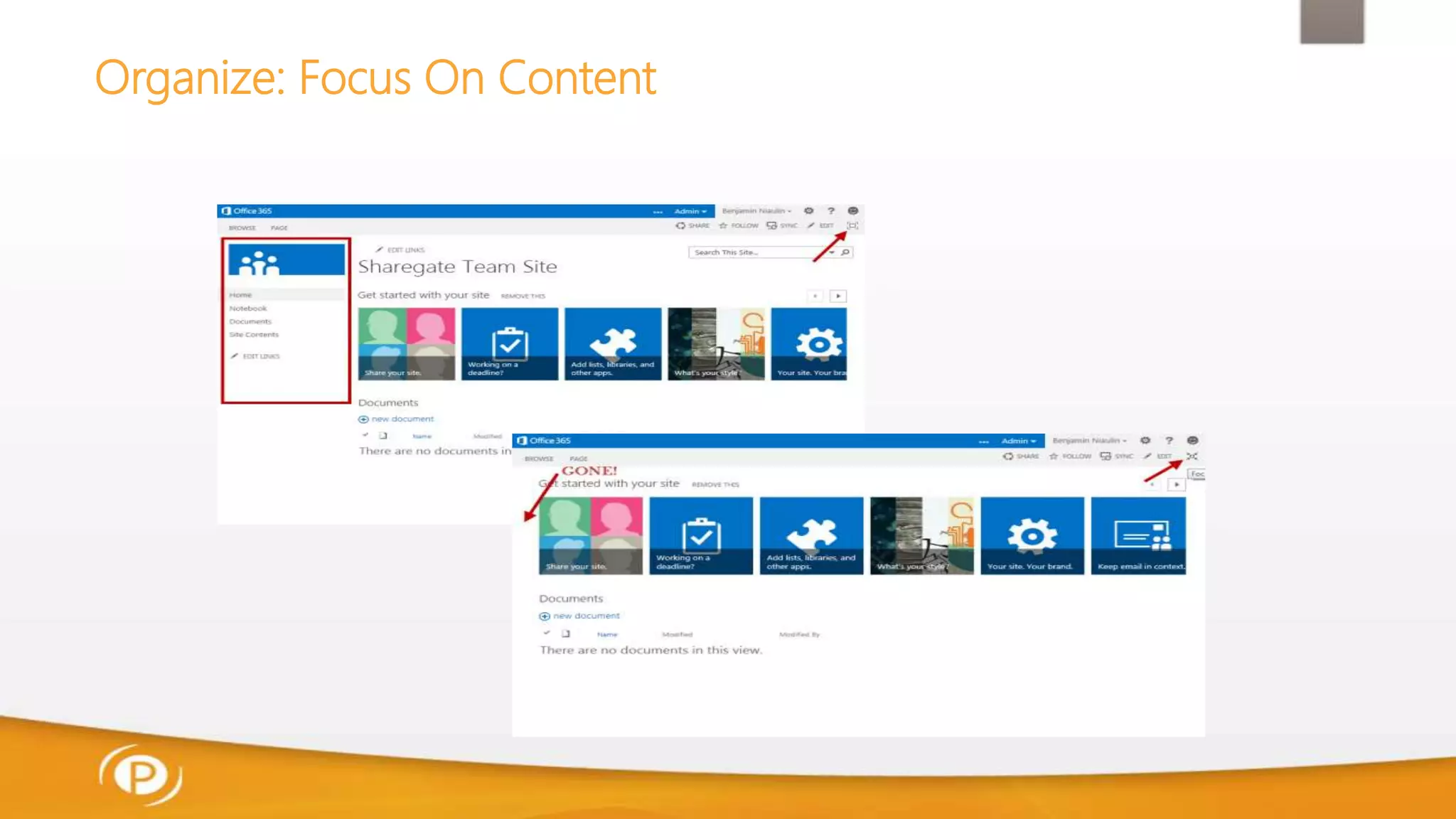Open Your site. Your brand tile in focus-mode screenshot
The height and width of the screenshot is (819, 1456).
tap(1032, 535)
